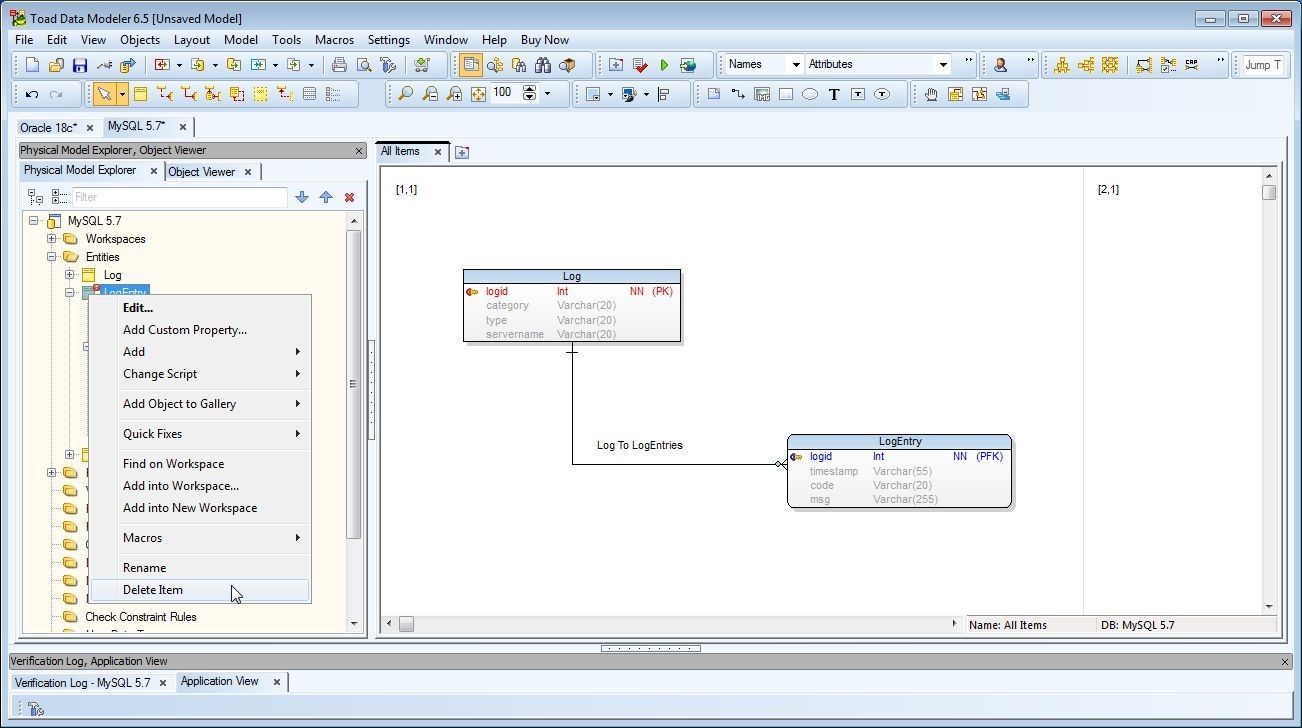Choose Add Custom Property... in context menu

tap(200, 330)
